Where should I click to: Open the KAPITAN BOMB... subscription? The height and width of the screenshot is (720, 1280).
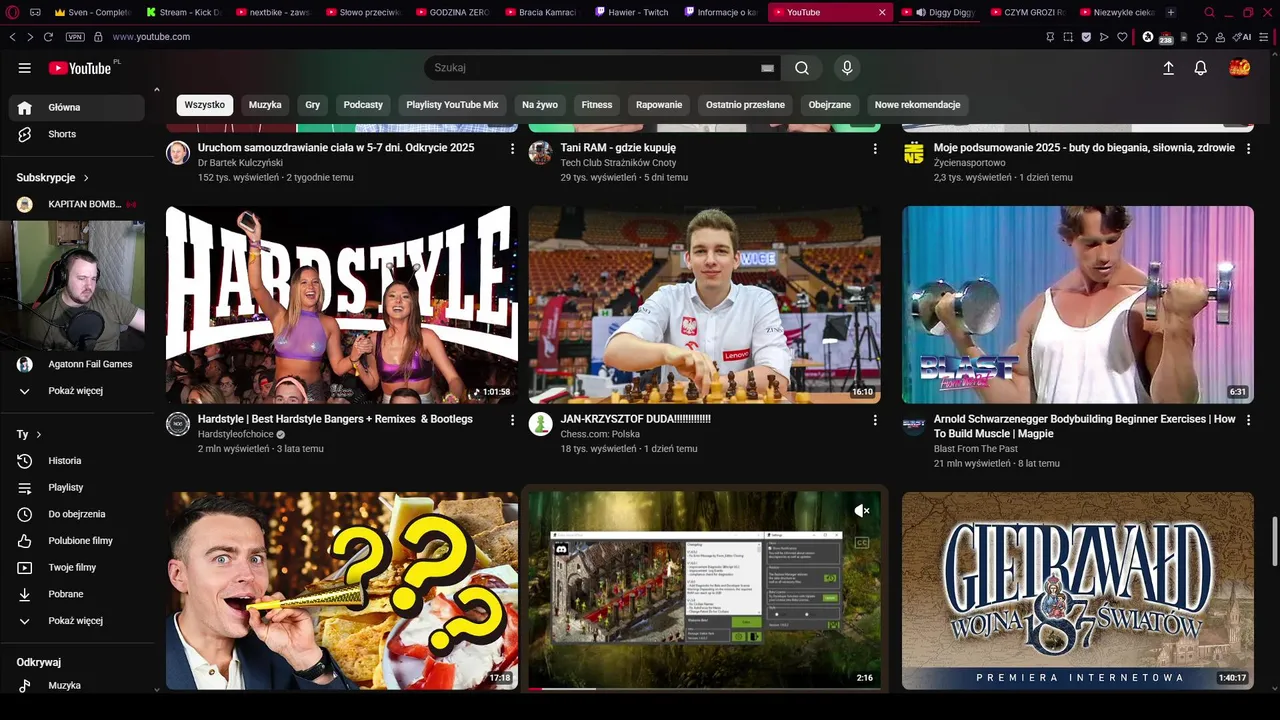[x=76, y=204]
